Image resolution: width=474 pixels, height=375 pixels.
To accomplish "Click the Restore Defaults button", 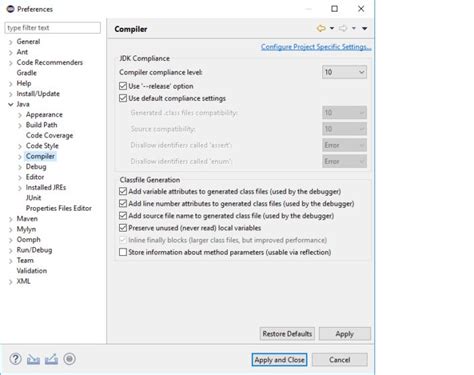I will 287,334.
